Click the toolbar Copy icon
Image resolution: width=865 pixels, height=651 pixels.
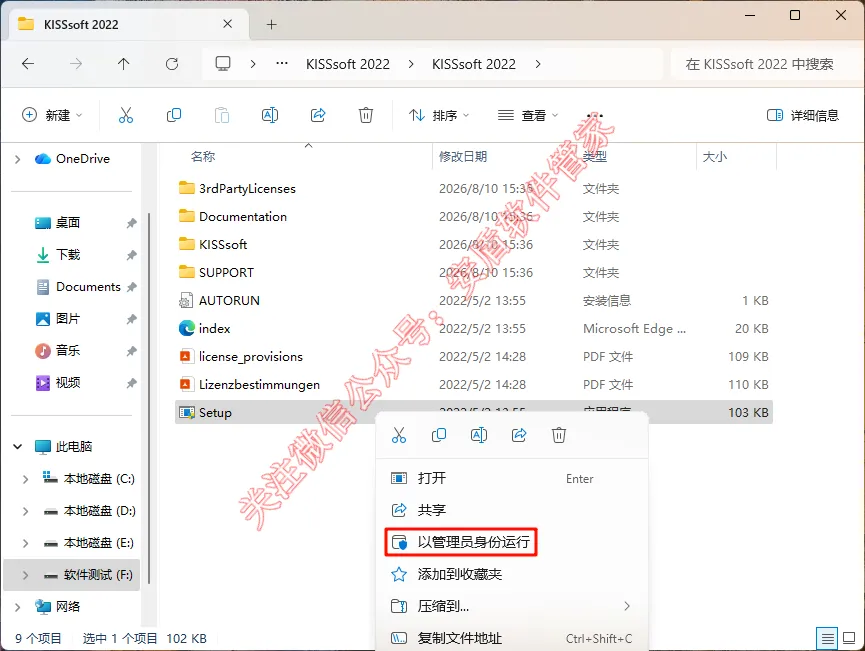coord(174,115)
